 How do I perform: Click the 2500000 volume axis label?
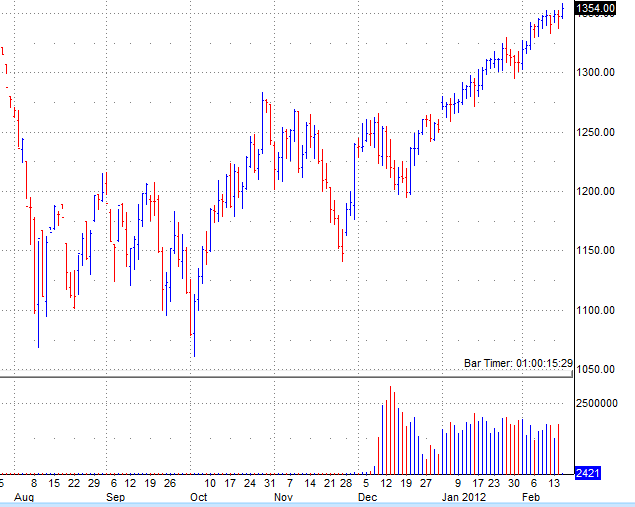[x=597, y=403]
